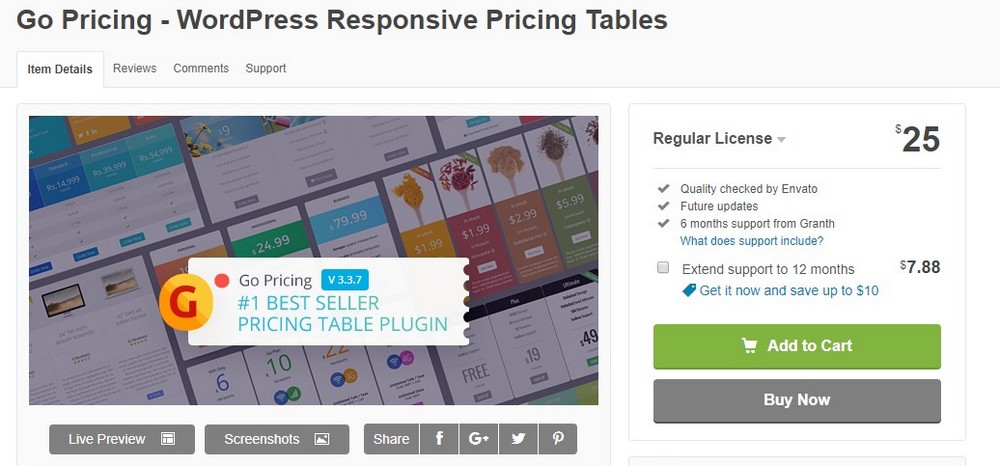Expand the Regular License dropdown arrow

pos(781,140)
